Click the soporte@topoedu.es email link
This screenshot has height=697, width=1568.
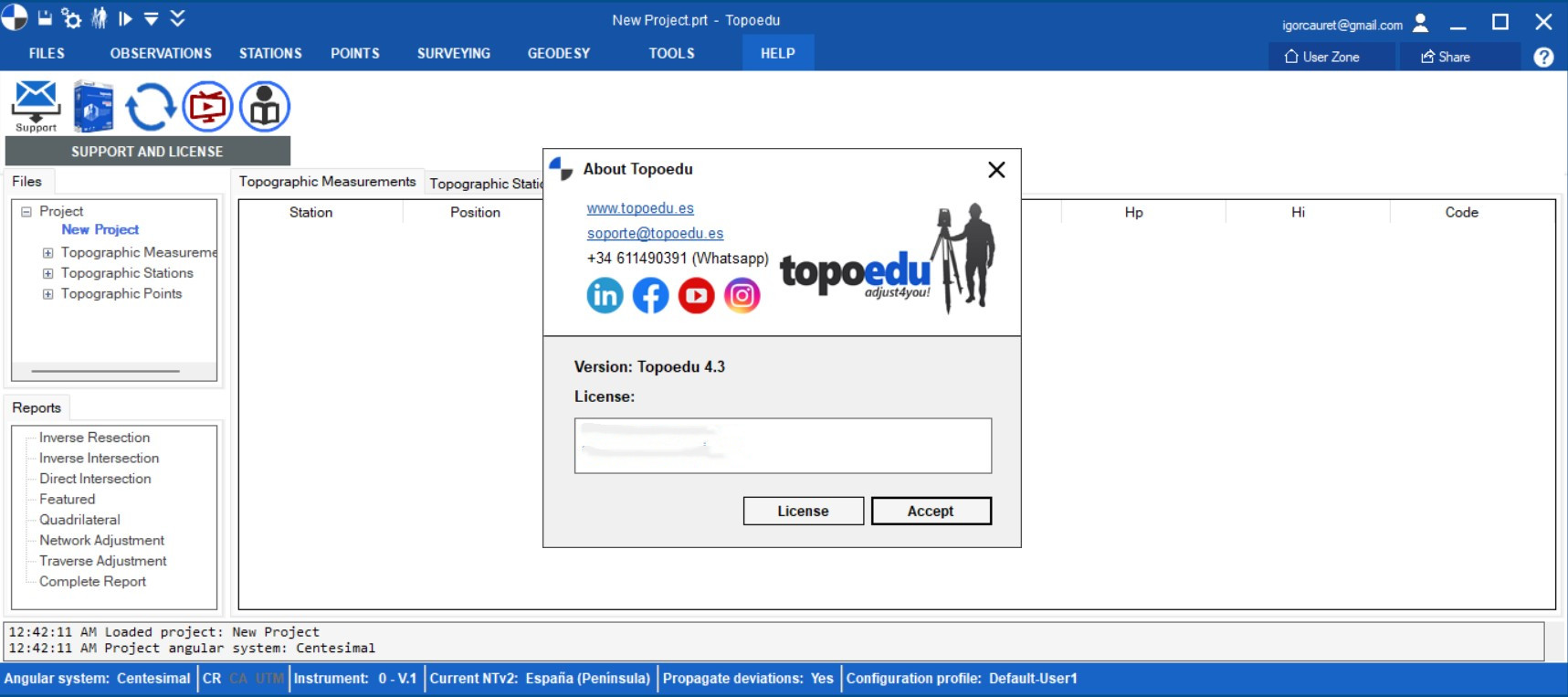655,234
